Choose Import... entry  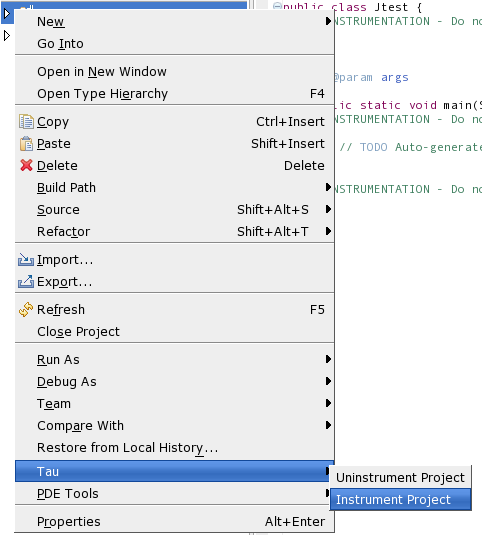tap(174, 260)
